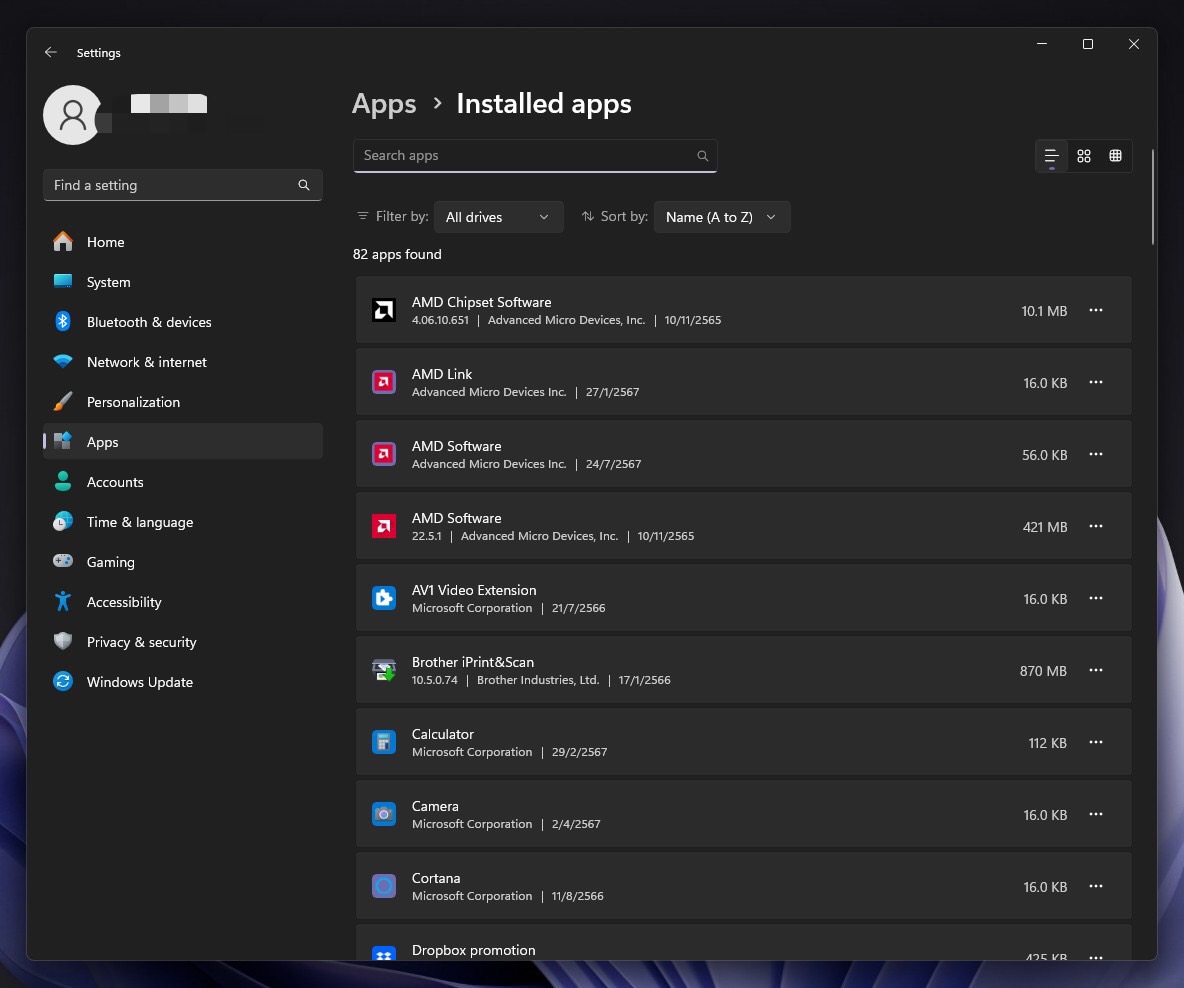Open Privacy & security settings
1184x988 pixels.
click(183, 642)
